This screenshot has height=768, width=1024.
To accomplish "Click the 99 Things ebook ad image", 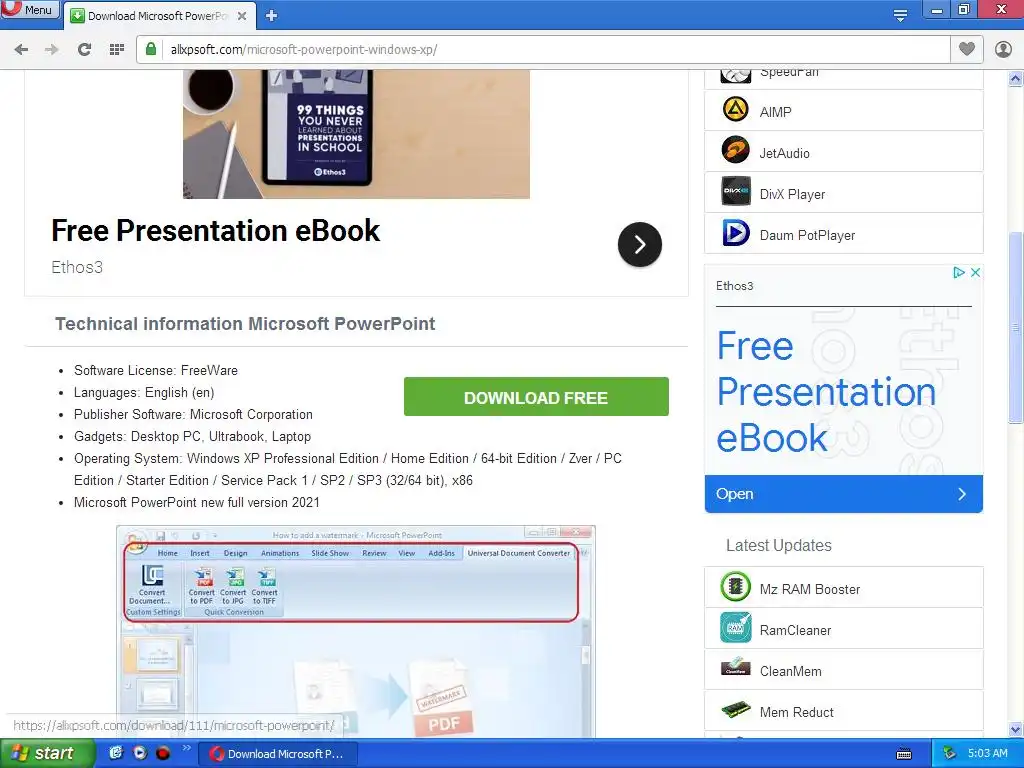I will coord(356,134).
